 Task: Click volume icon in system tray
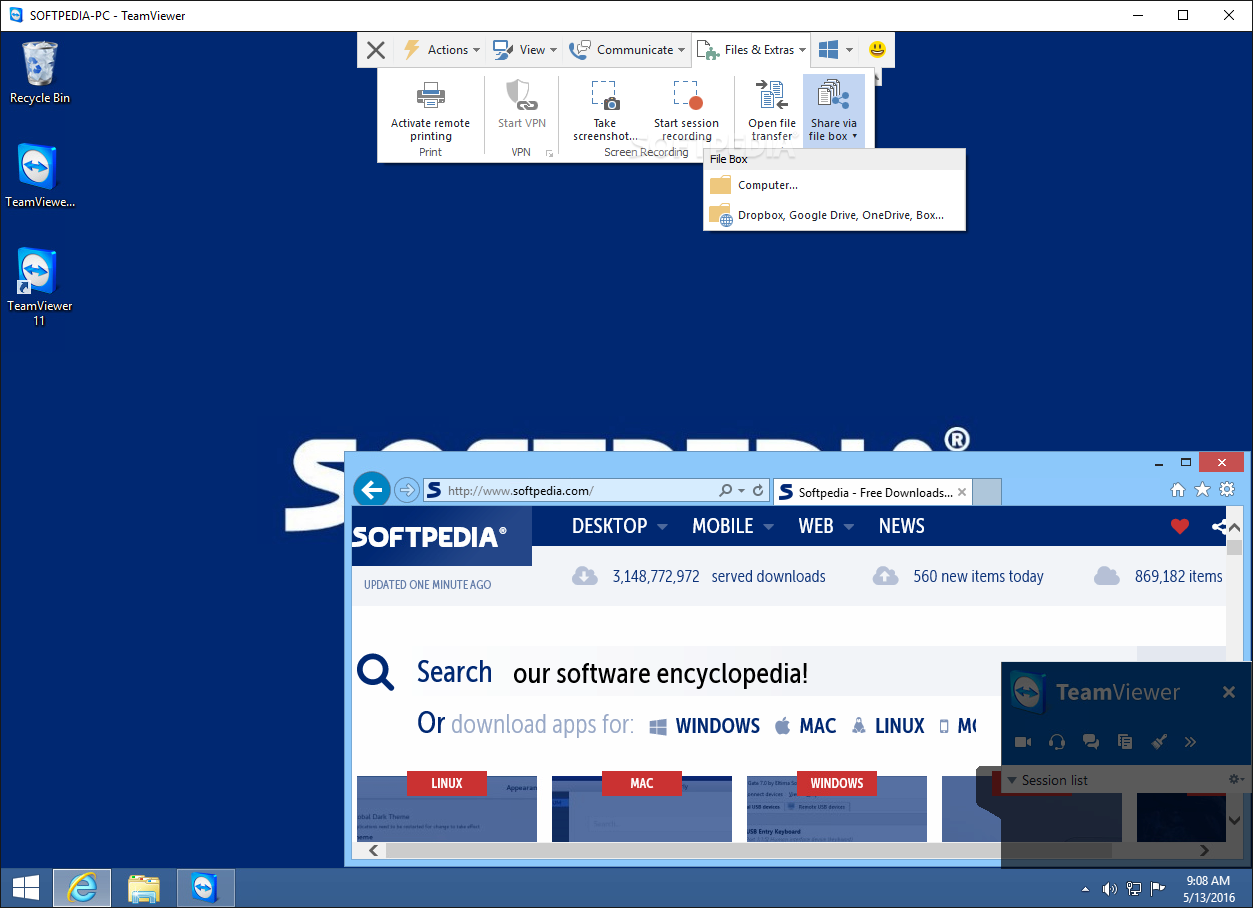point(1110,888)
